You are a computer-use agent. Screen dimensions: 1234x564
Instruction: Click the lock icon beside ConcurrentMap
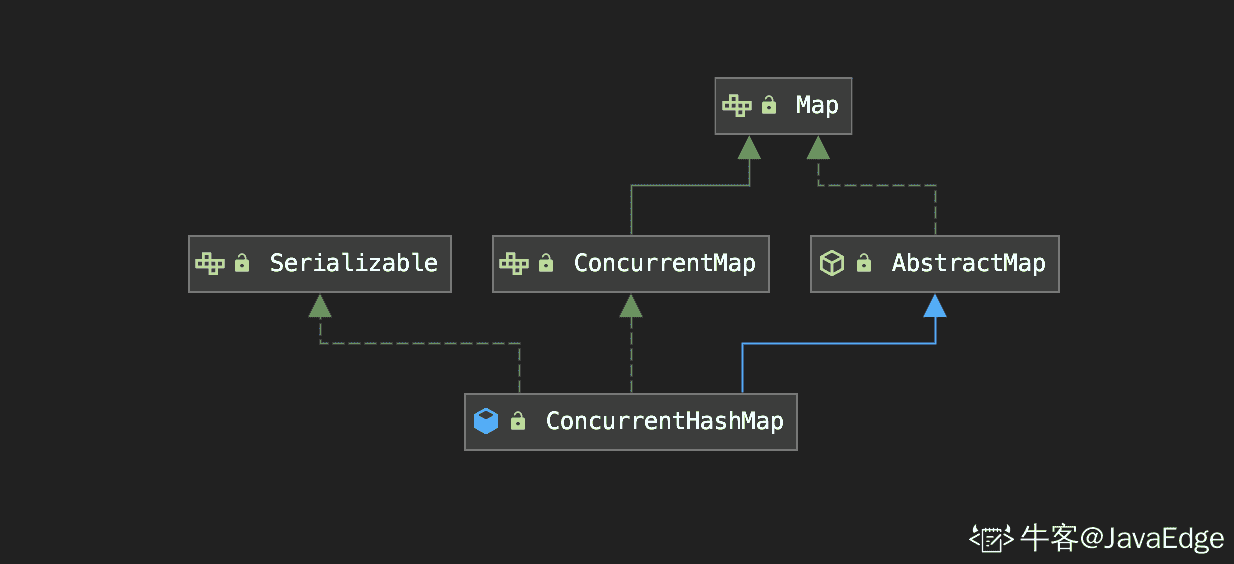pyautogui.click(x=545, y=264)
